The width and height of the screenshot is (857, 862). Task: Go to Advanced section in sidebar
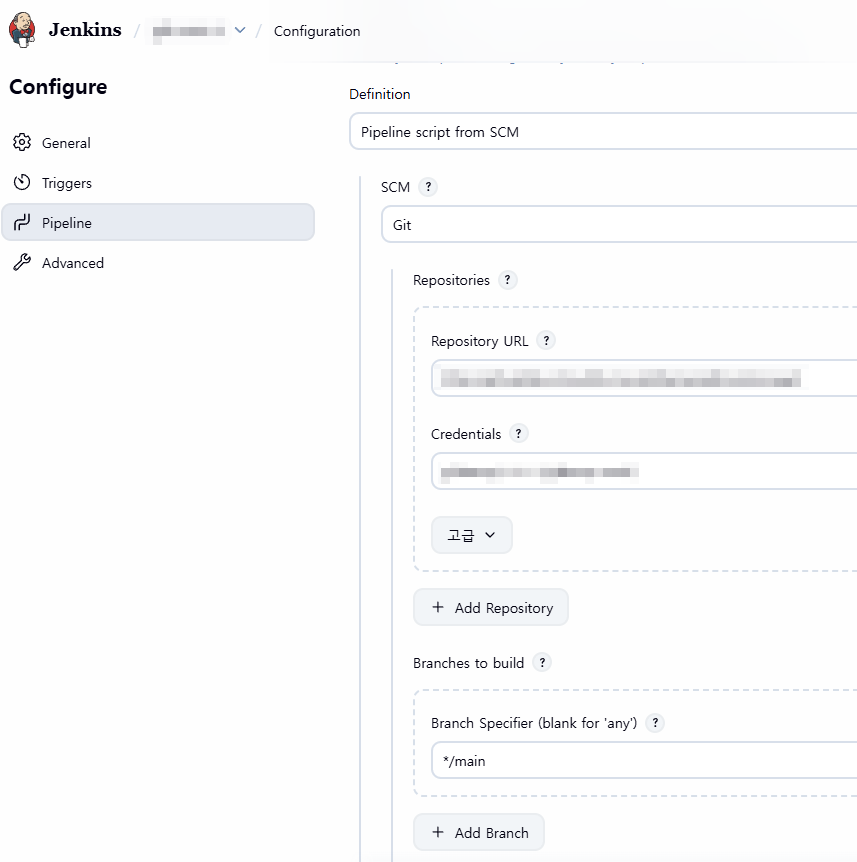tap(158, 263)
